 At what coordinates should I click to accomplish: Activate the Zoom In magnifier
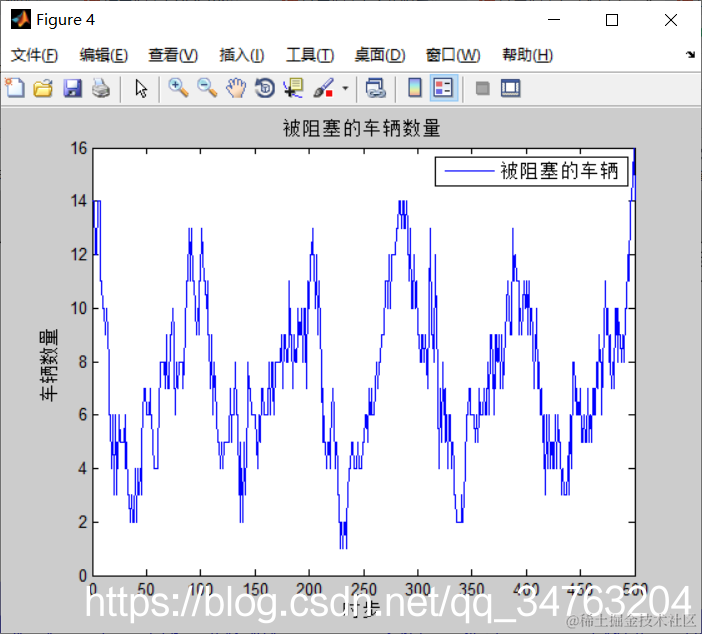[178, 88]
